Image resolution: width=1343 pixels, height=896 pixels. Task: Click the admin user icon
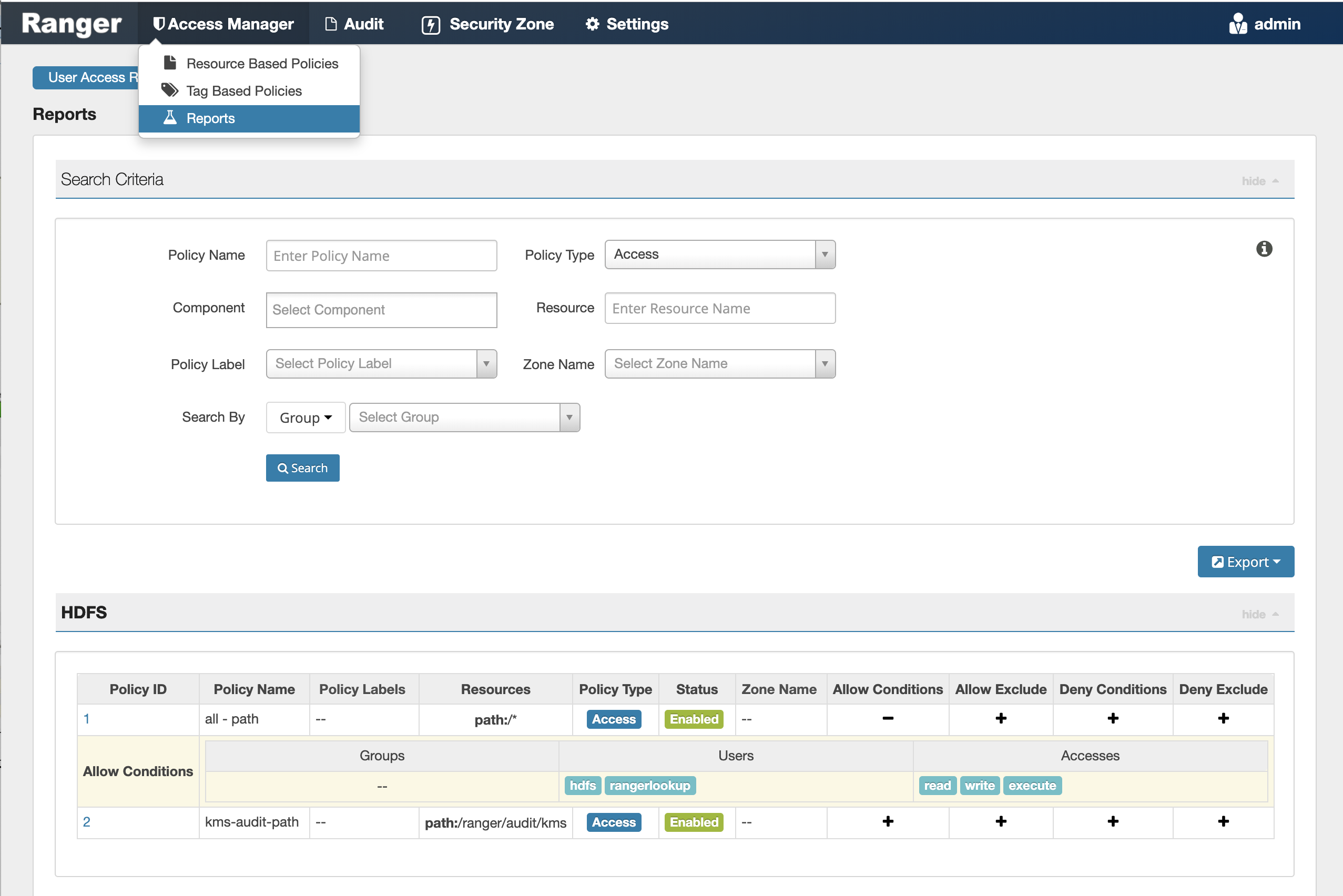(1237, 24)
